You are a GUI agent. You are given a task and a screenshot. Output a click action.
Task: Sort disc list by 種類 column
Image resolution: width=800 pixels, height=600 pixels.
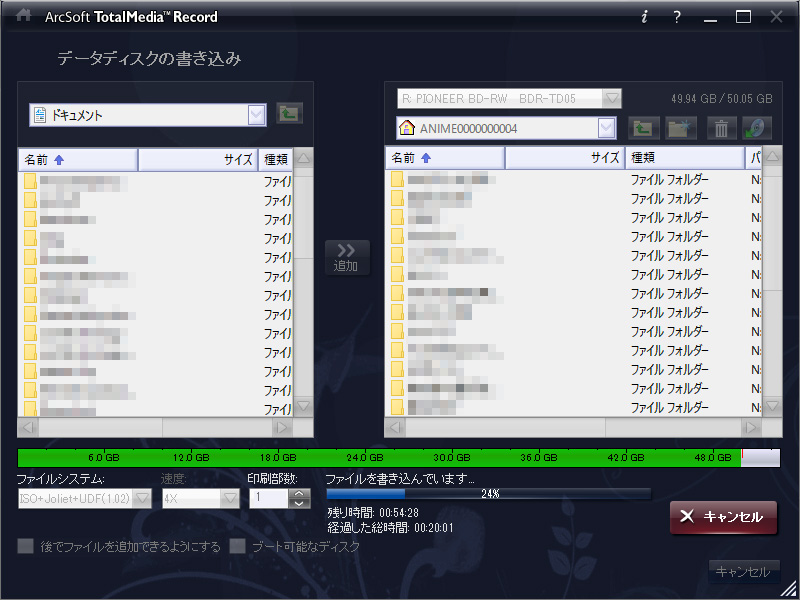click(685, 158)
